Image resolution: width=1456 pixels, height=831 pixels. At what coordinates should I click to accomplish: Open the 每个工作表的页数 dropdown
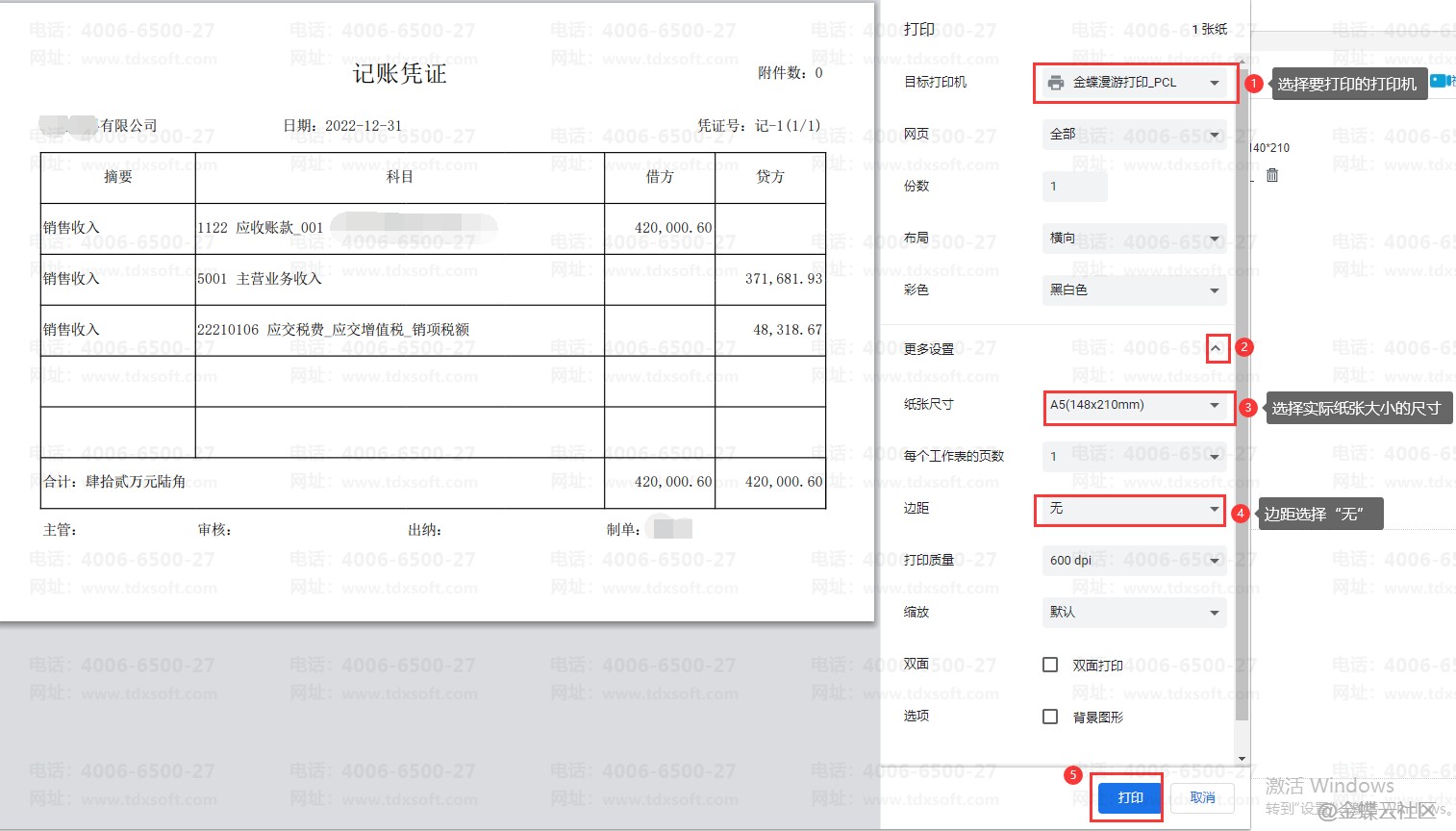click(1135, 457)
